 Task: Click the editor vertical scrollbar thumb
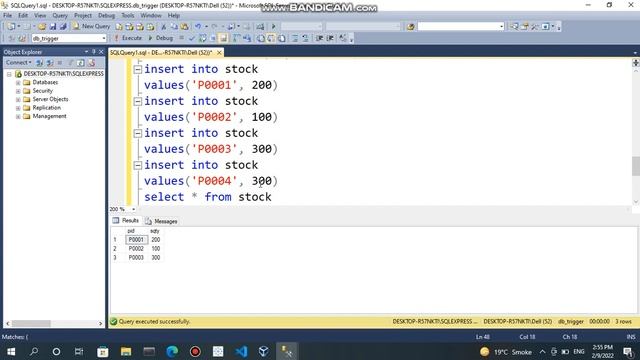click(636, 166)
